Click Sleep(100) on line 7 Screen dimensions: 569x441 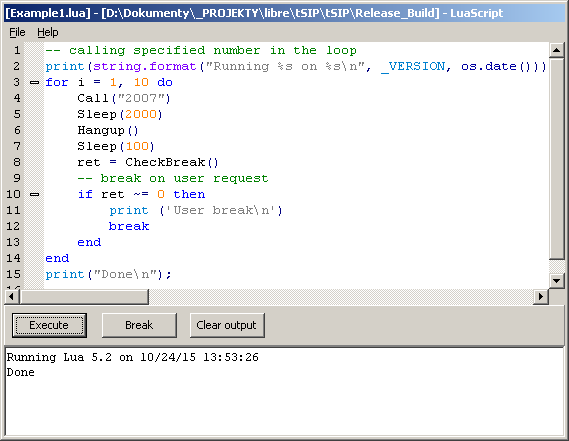[x=116, y=146]
